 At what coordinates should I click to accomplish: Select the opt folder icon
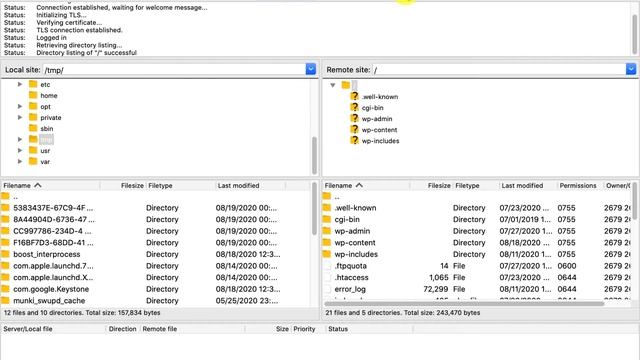pyautogui.click(x=33, y=107)
